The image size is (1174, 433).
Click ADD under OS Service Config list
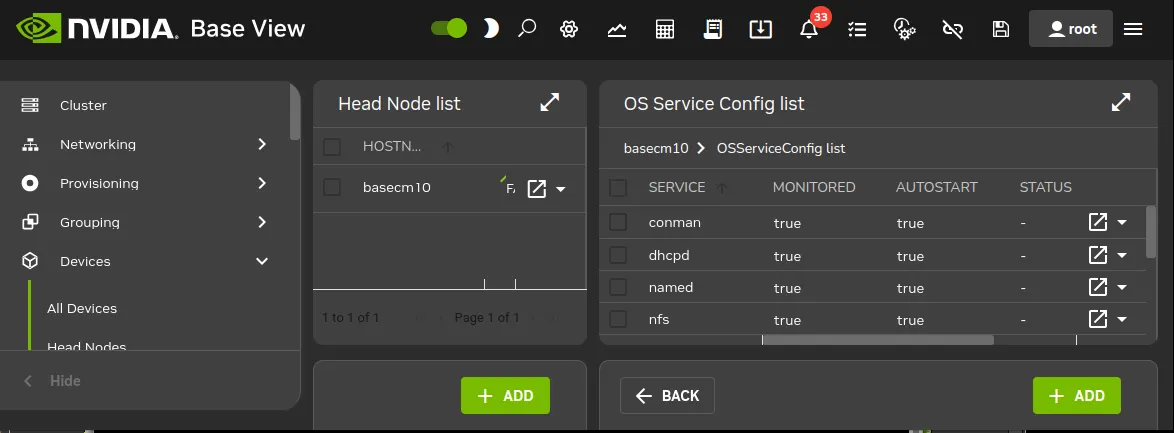click(1077, 396)
